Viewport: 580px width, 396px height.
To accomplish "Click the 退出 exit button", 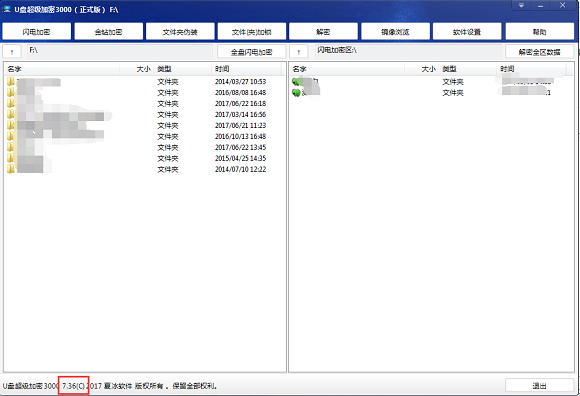I will point(539,386).
